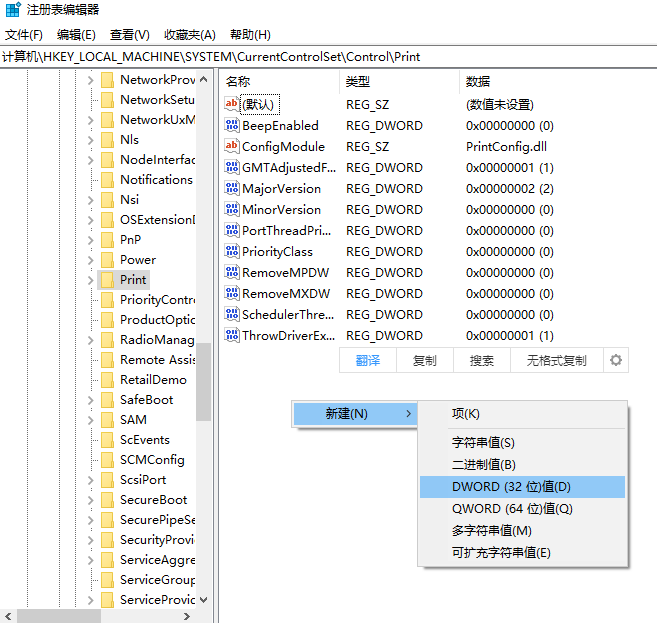Click the 新建(N) context menu item
This screenshot has width=657, height=623.
point(355,414)
